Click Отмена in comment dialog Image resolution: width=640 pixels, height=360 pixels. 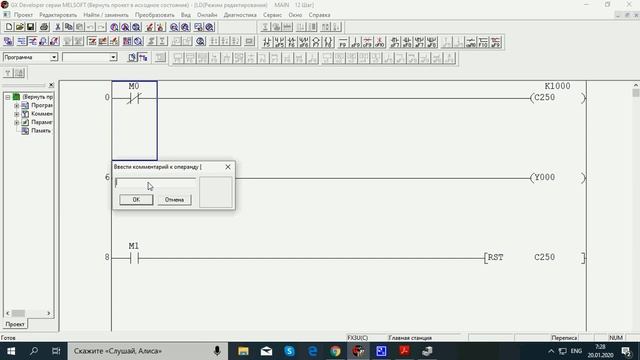pyautogui.click(x=174, y=200)
